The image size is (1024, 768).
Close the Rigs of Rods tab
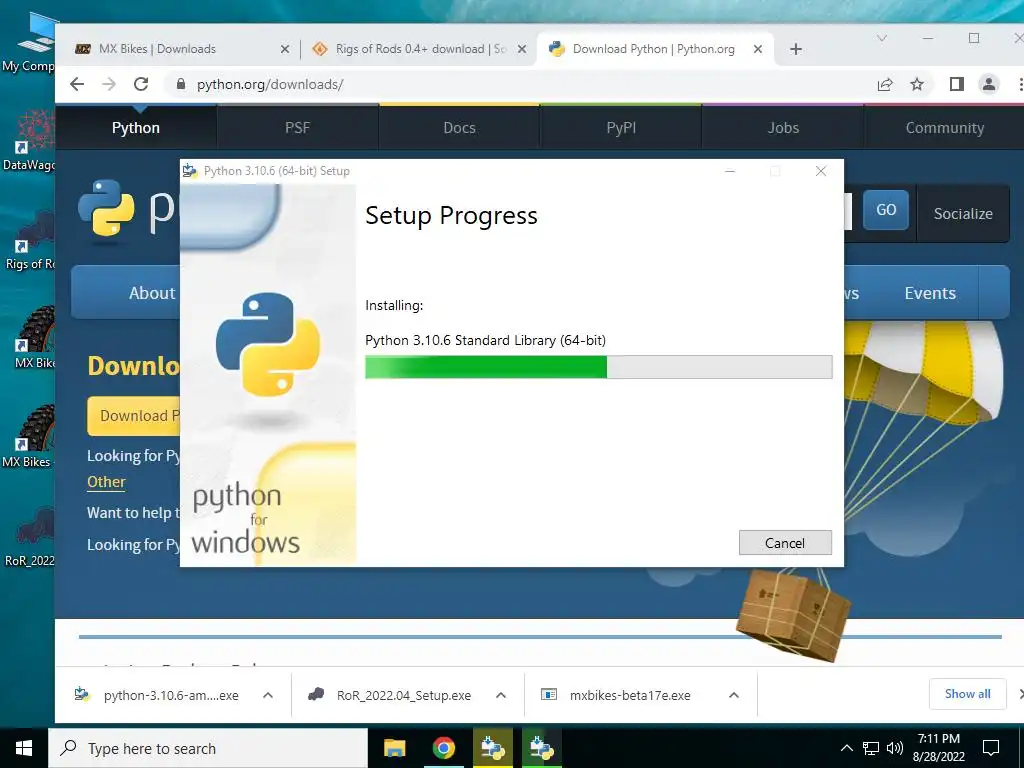click(522, 49)
